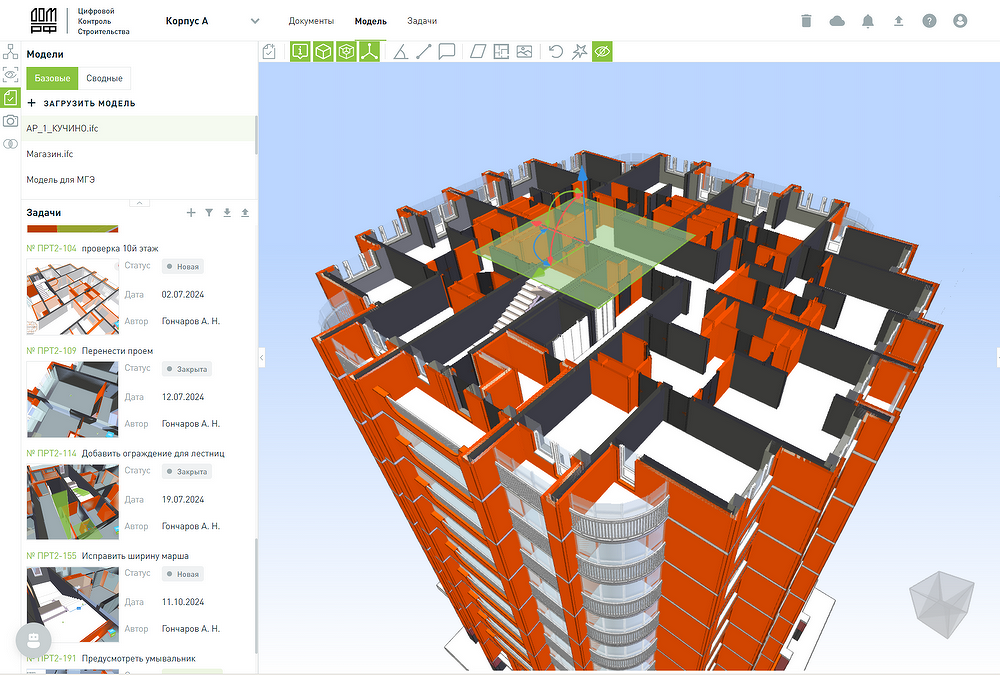Click the Новая status badge of ПРТ2-104

pyautogui.click(x=182, y=267)
